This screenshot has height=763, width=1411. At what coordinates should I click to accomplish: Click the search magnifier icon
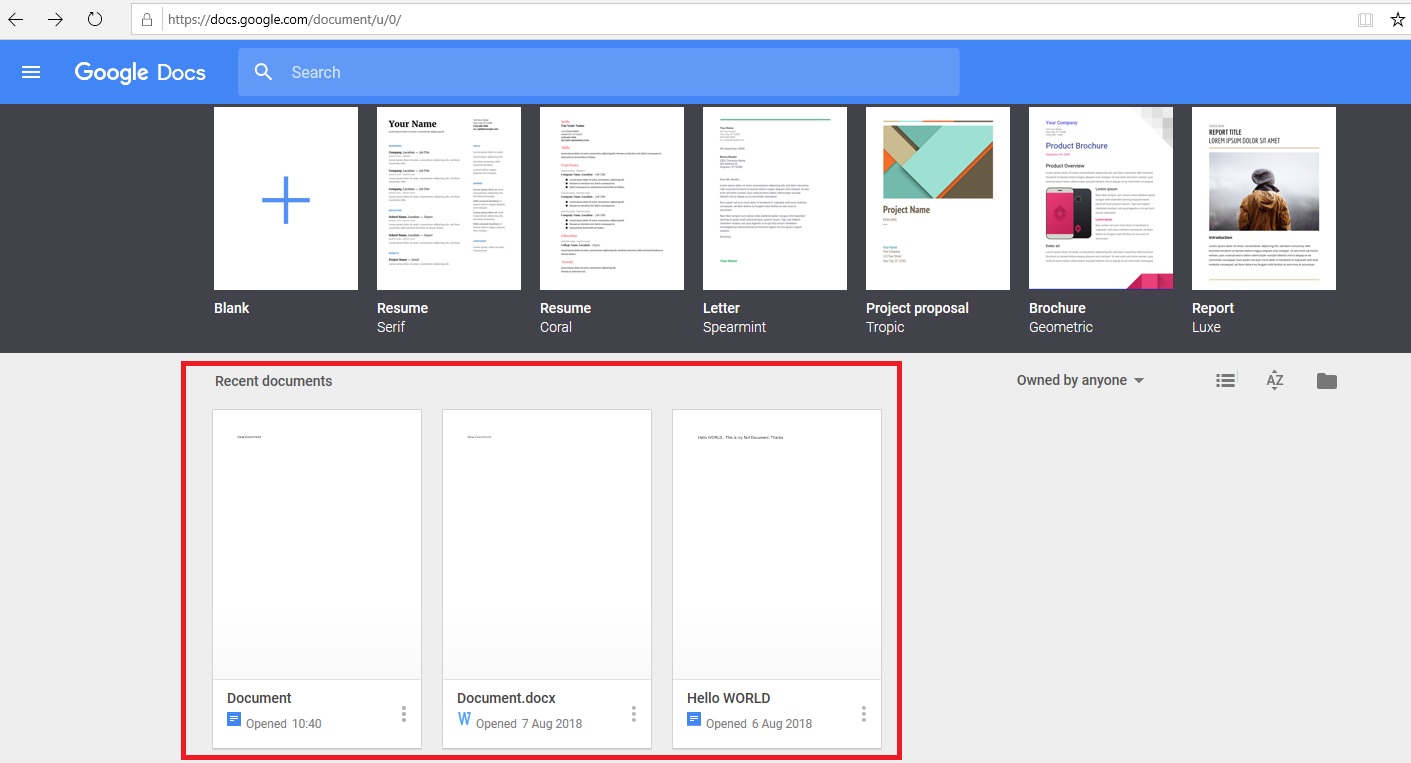click(x=263, y=72)
